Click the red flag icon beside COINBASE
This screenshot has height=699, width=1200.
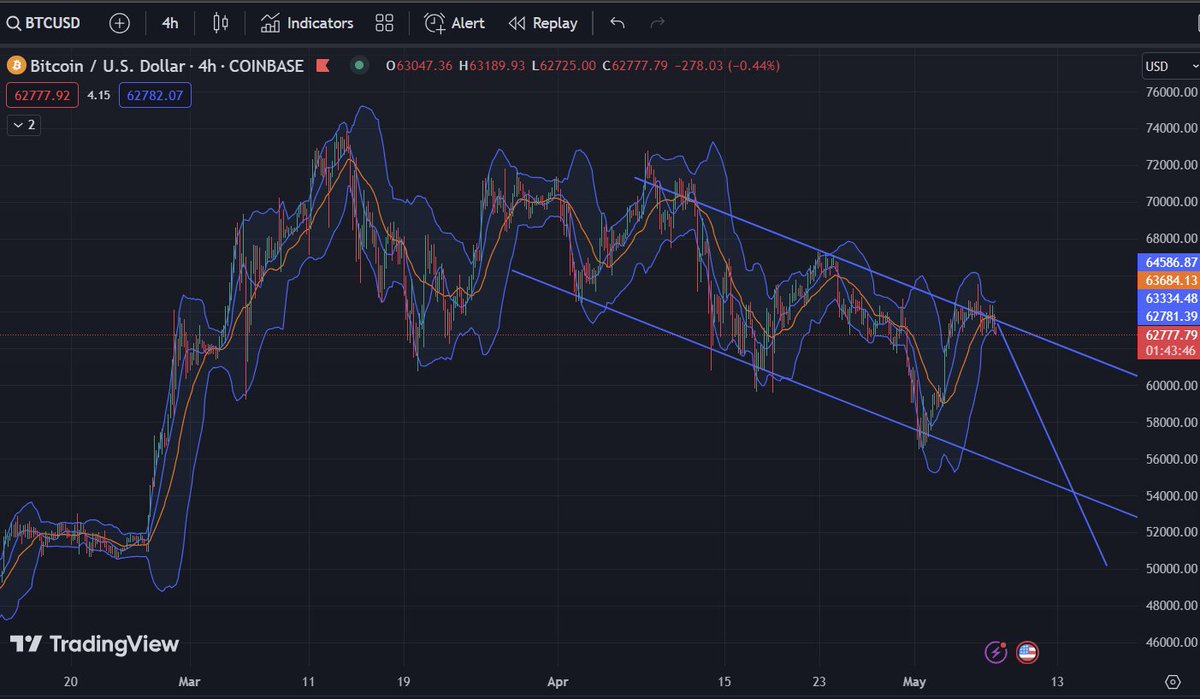(322, 66)
